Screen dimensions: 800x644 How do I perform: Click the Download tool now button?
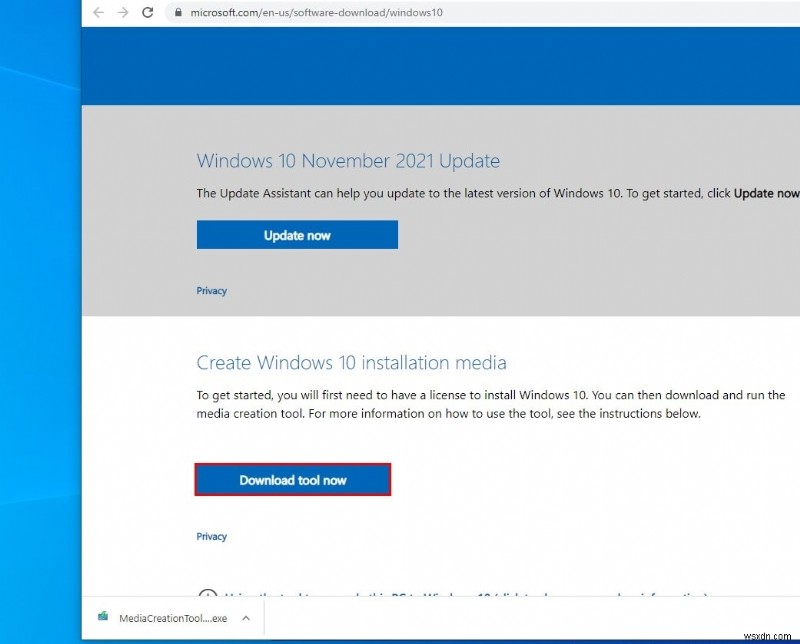292,479
